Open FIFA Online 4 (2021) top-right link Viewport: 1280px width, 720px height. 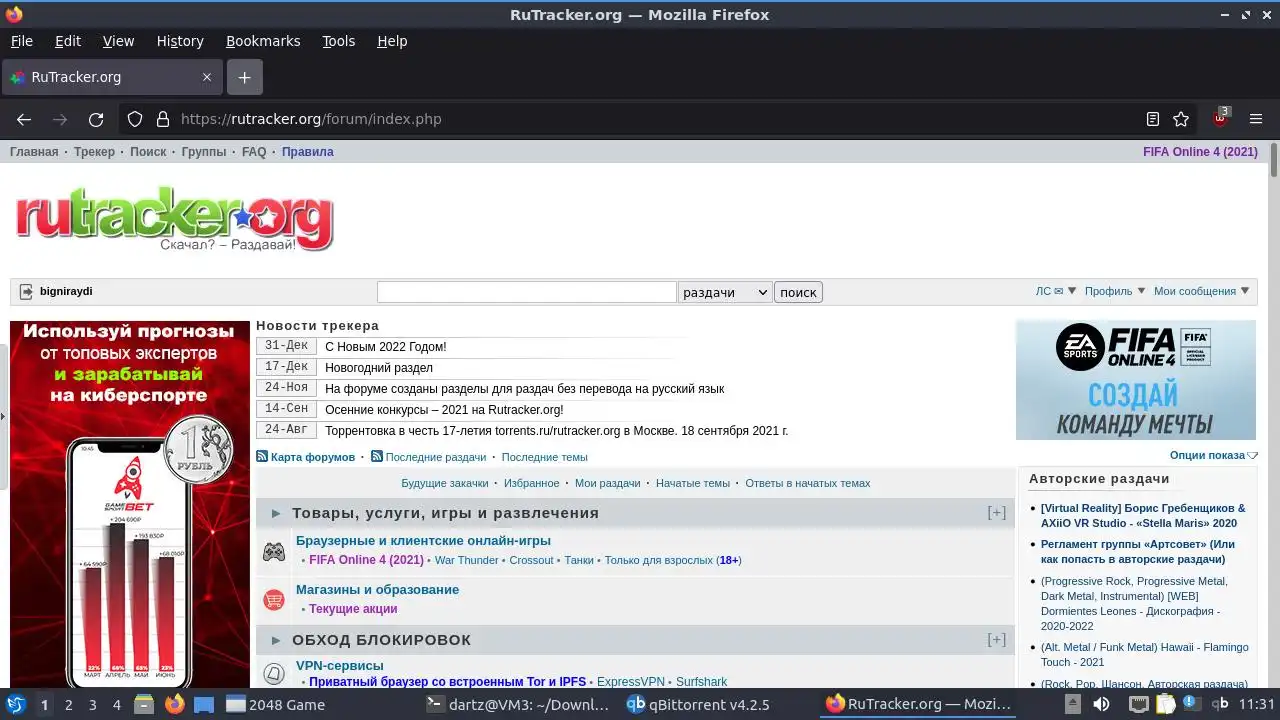pos(1200,152)
